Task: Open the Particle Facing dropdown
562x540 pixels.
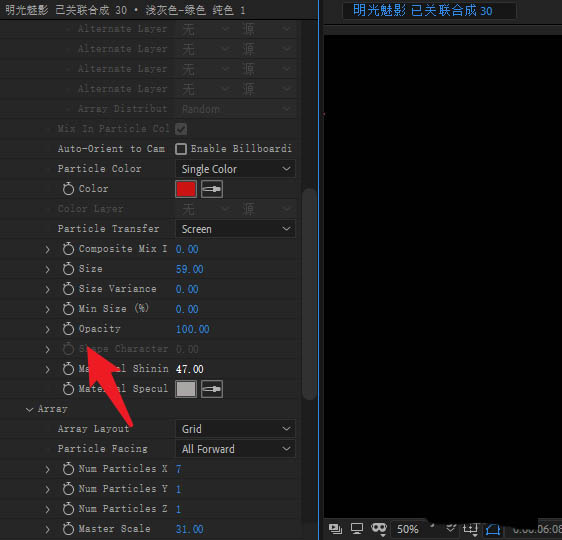Action: point(235,449)
